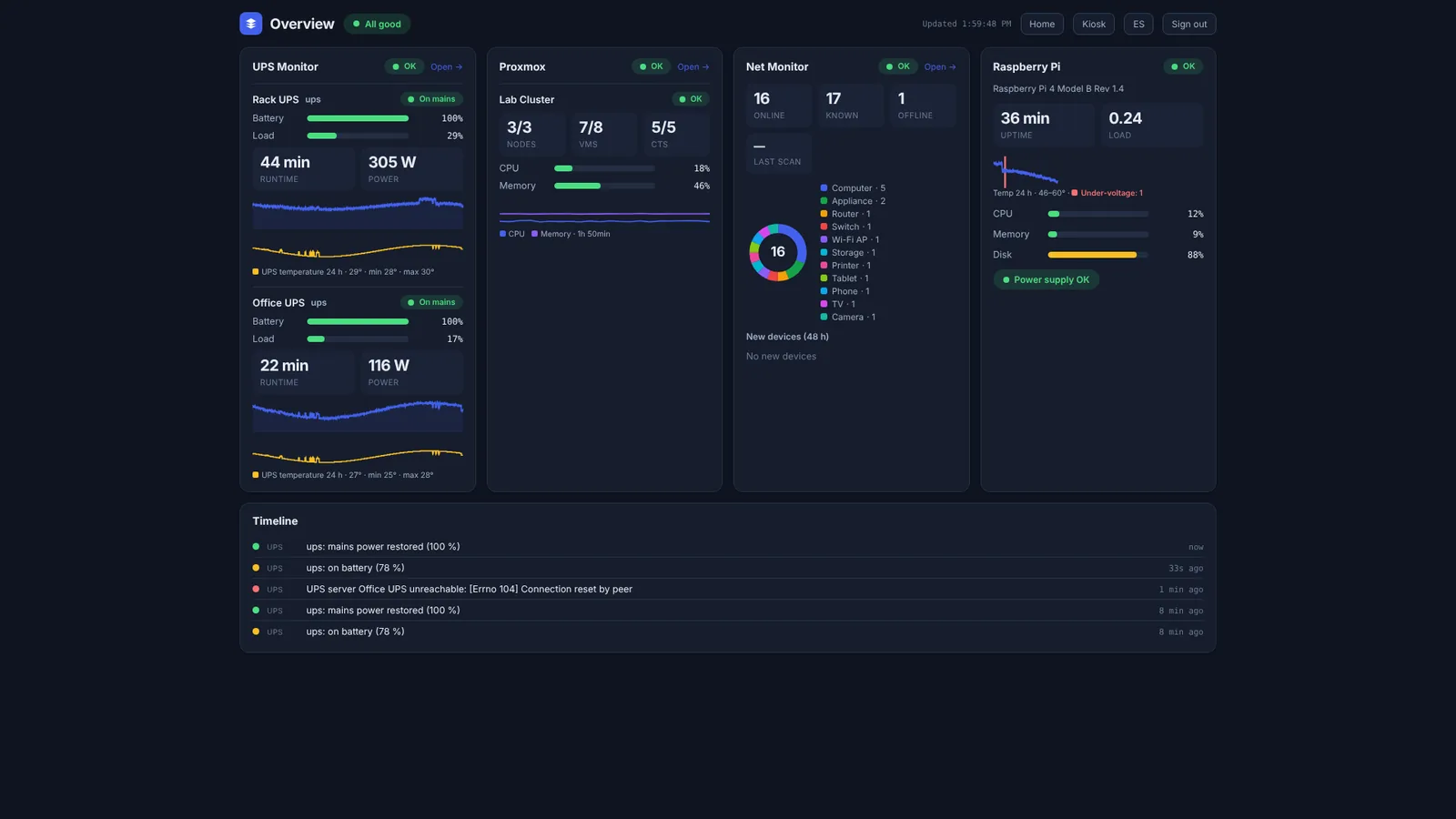Open the Net Monitor link

click(x=940, y=66)
